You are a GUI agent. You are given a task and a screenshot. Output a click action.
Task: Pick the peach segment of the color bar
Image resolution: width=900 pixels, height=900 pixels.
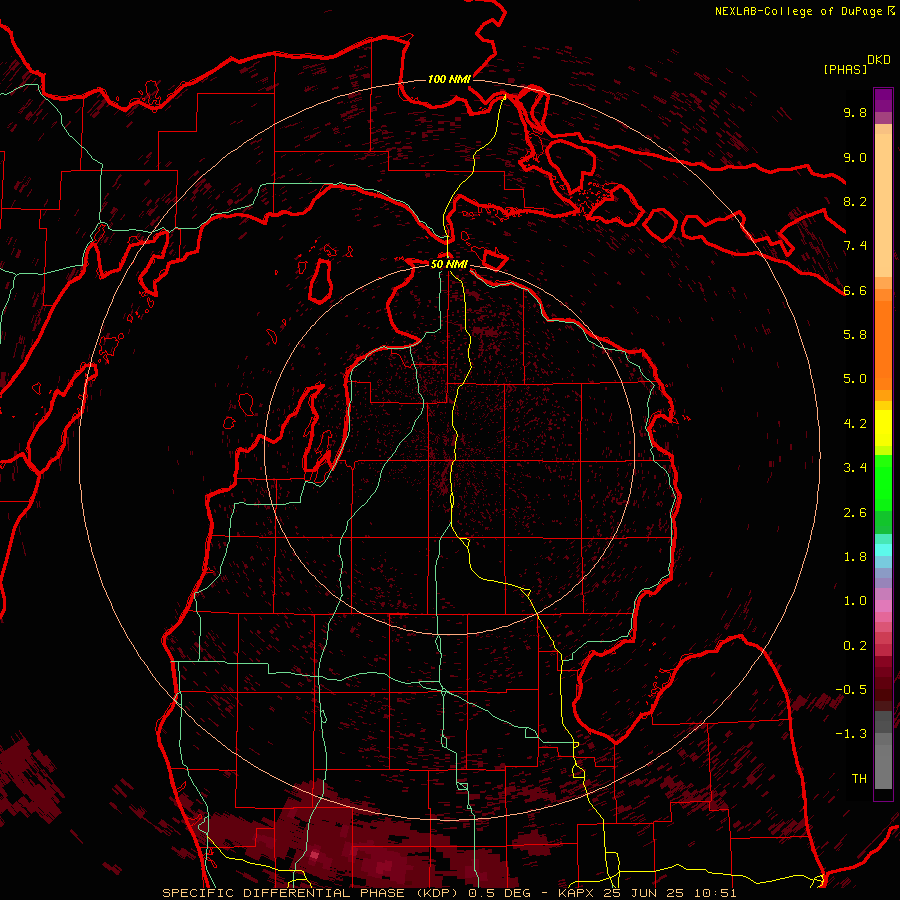tap(883, 207)
